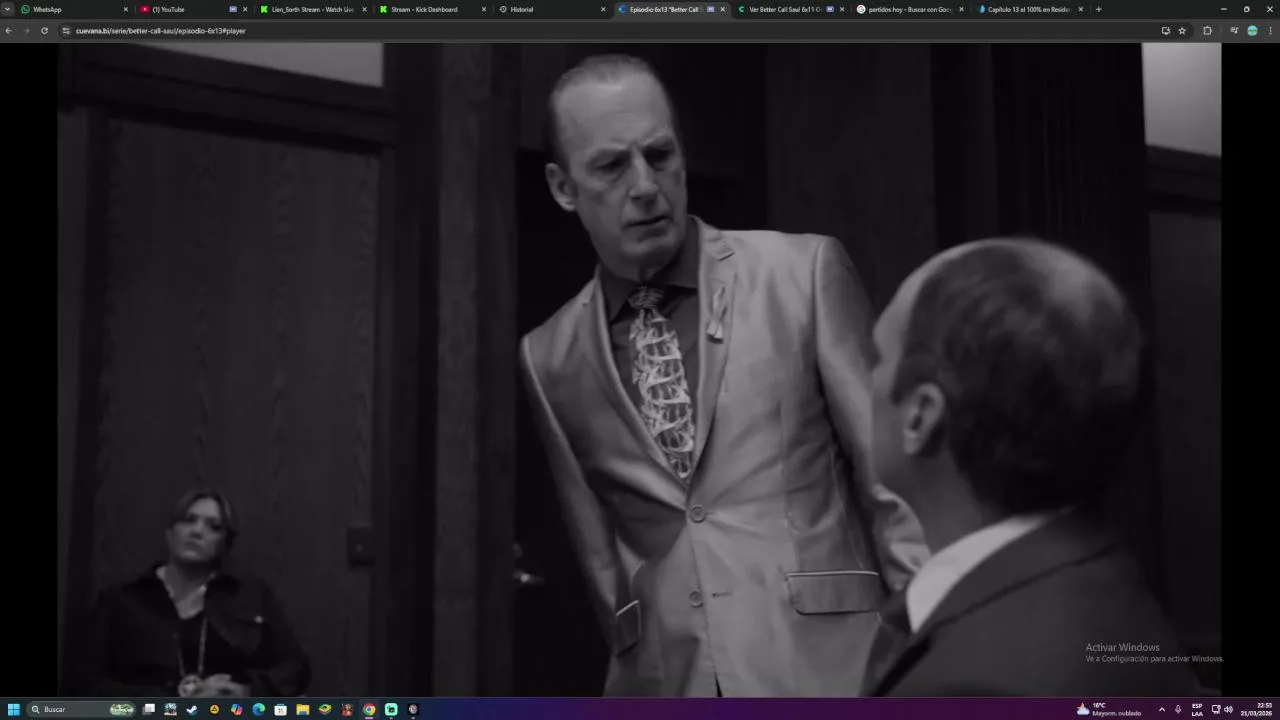The height and width of the screenshot is (720, 1280).
Task: Open the Copilot taskbar icon
Action: tap(236, 709)
